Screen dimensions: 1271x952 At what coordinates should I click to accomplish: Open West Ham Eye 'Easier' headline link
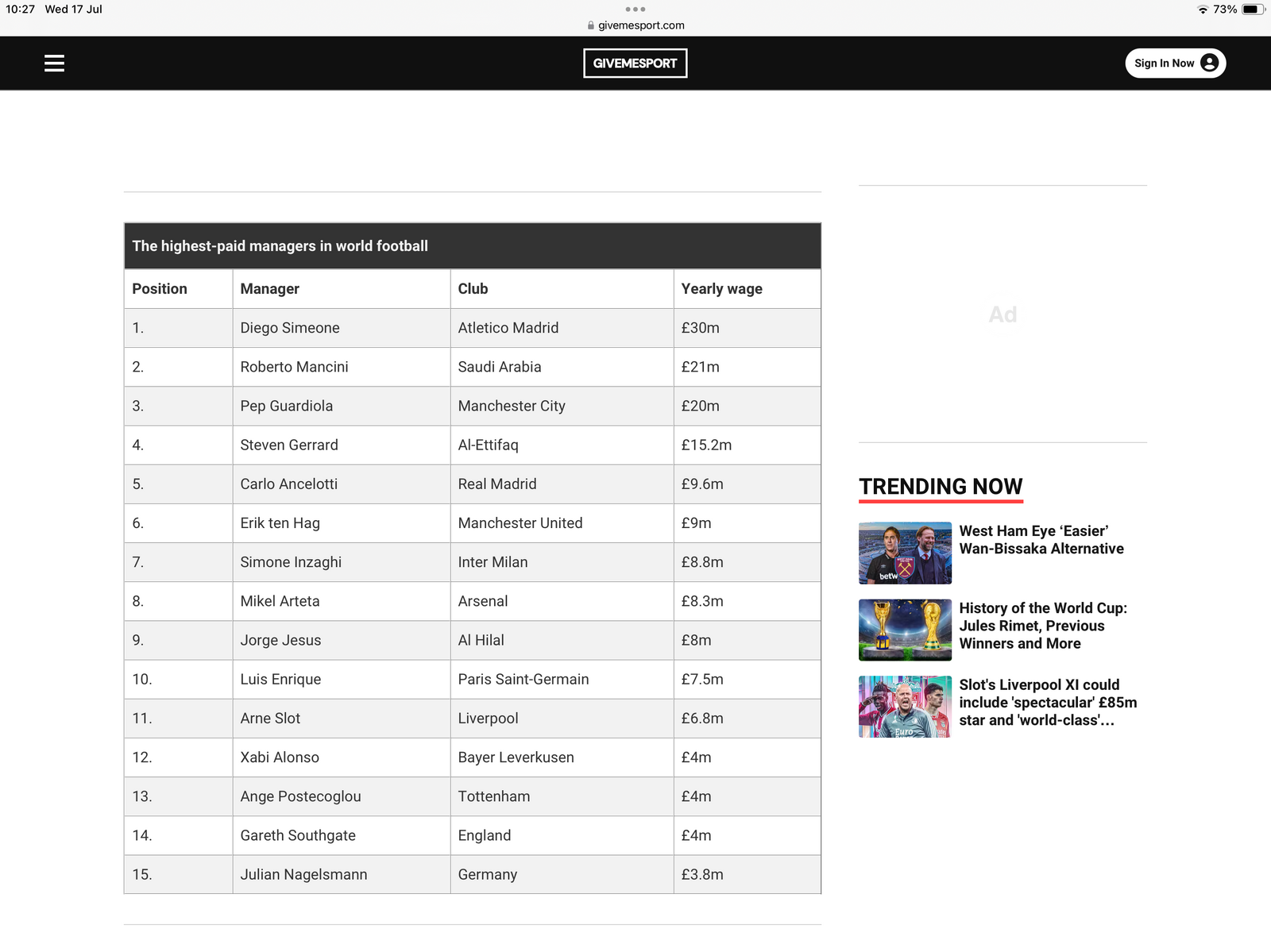[x=1041, y=540]
